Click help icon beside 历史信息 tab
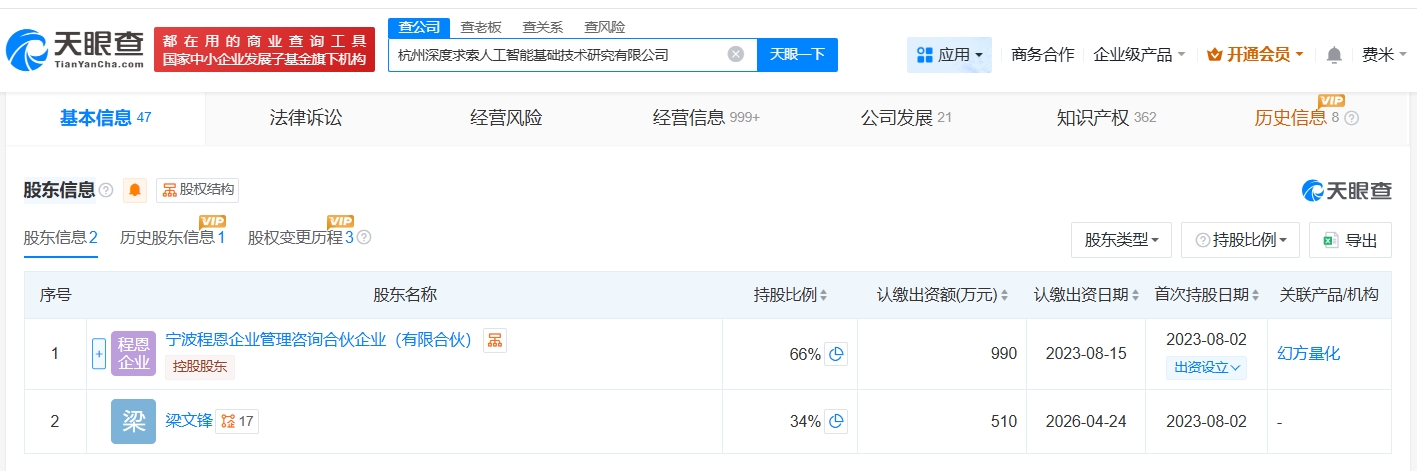The width and height of the screenshot is (1417, 471). [1351, 118]
